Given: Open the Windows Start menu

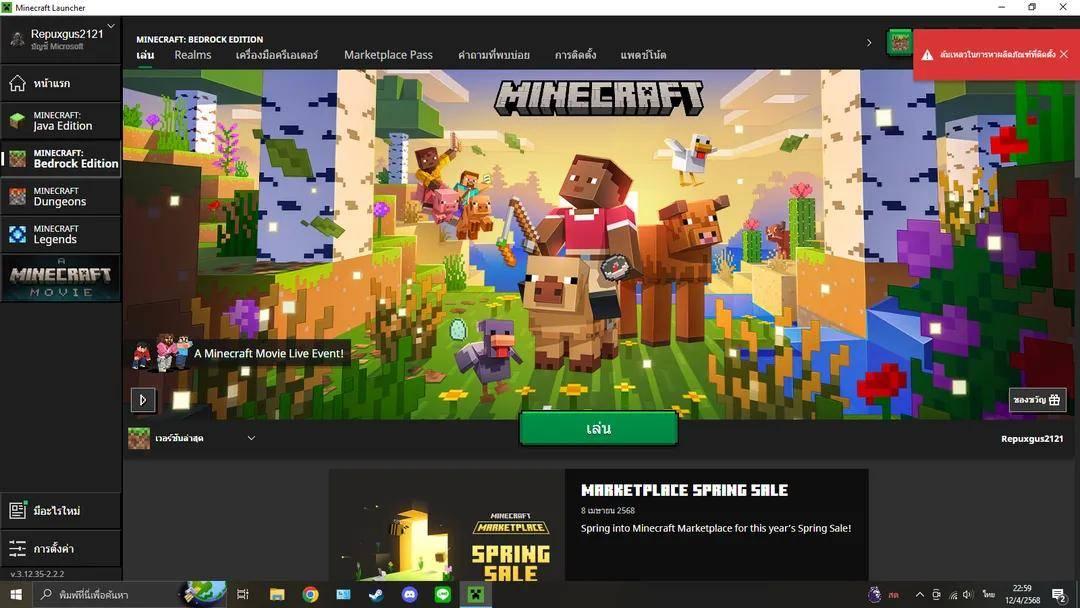Looking at the screenshot, I should coord(16,594).
